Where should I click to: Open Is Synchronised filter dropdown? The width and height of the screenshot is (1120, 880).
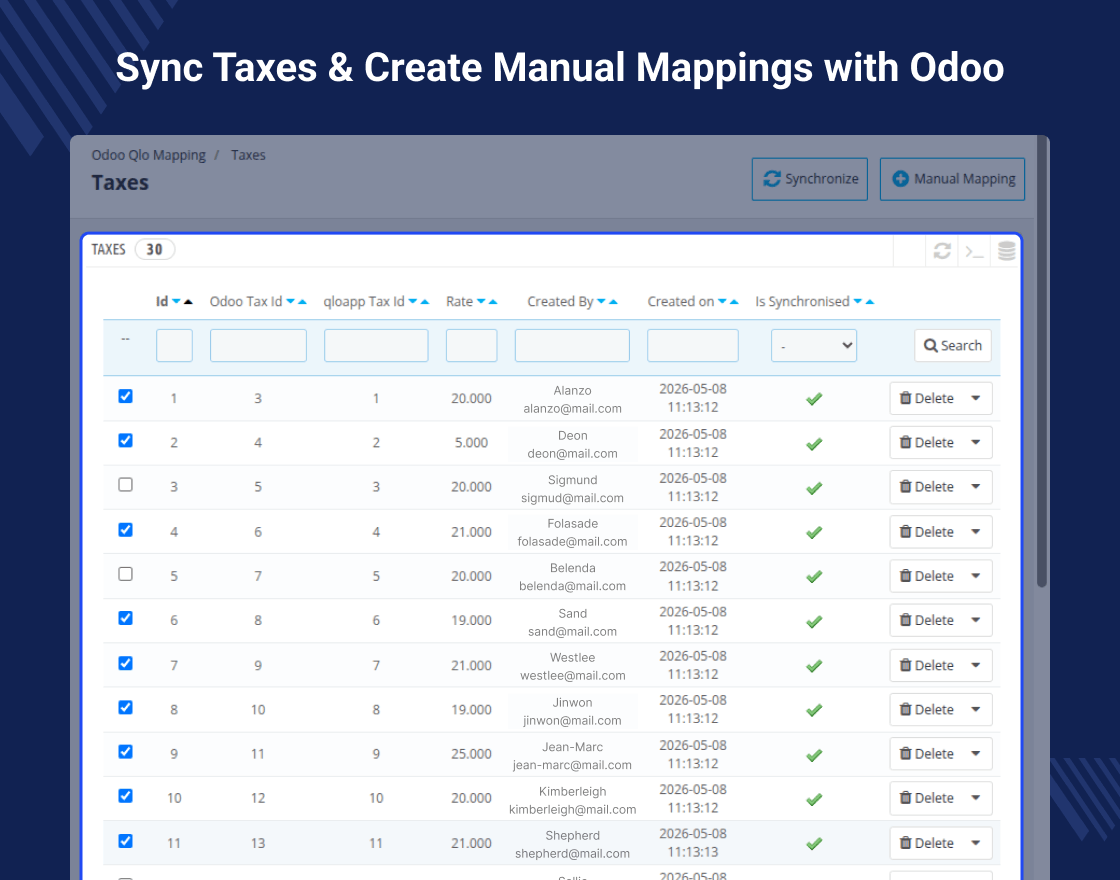[x=814, y=346]
